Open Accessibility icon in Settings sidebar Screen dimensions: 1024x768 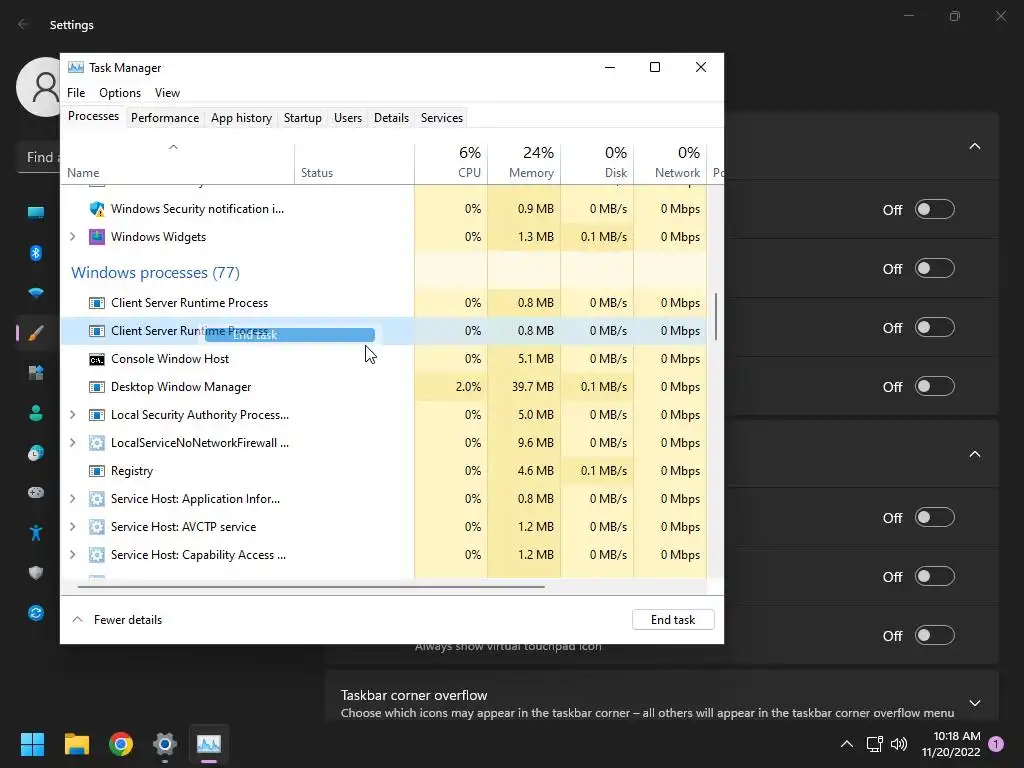(x=36, y=533)
